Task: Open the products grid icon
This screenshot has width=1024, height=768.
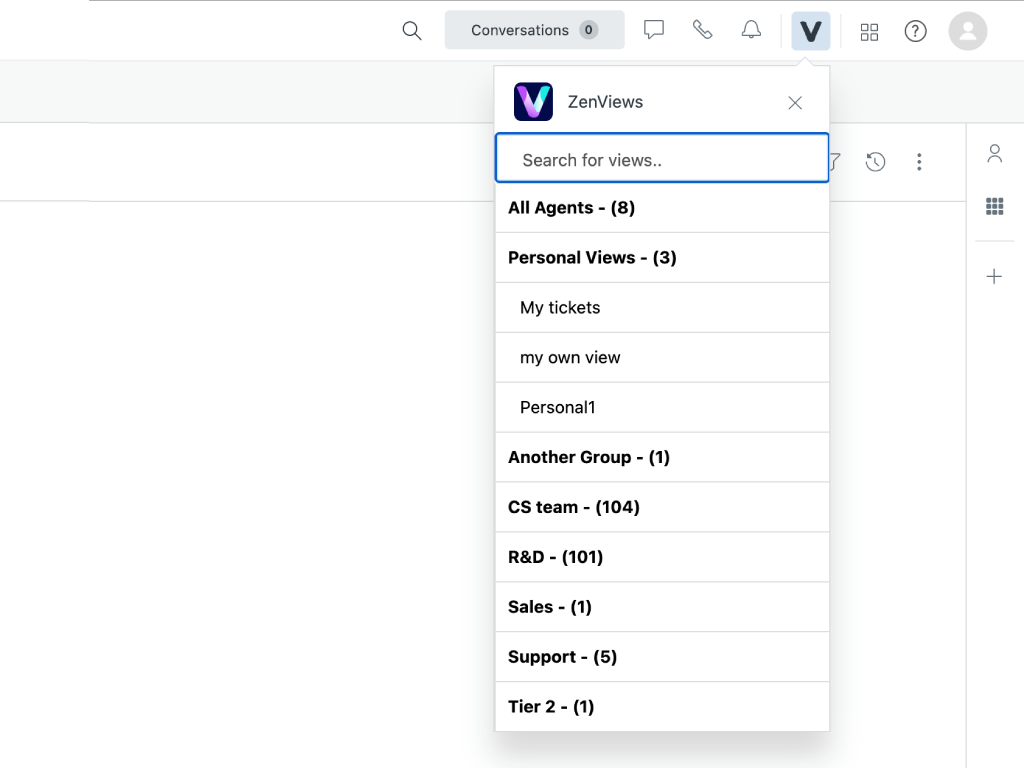Action: coord(869,31)
